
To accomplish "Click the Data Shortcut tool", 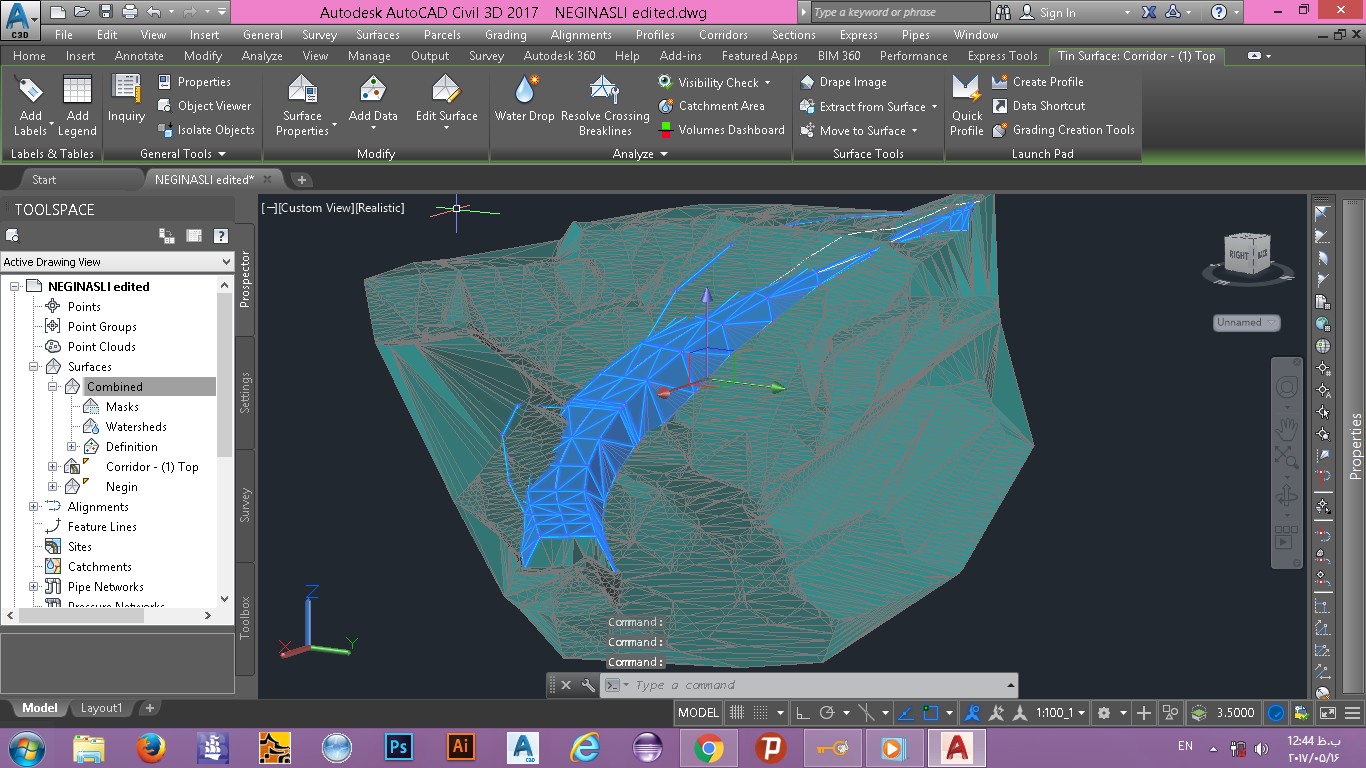I will [x=1038, y=106].
